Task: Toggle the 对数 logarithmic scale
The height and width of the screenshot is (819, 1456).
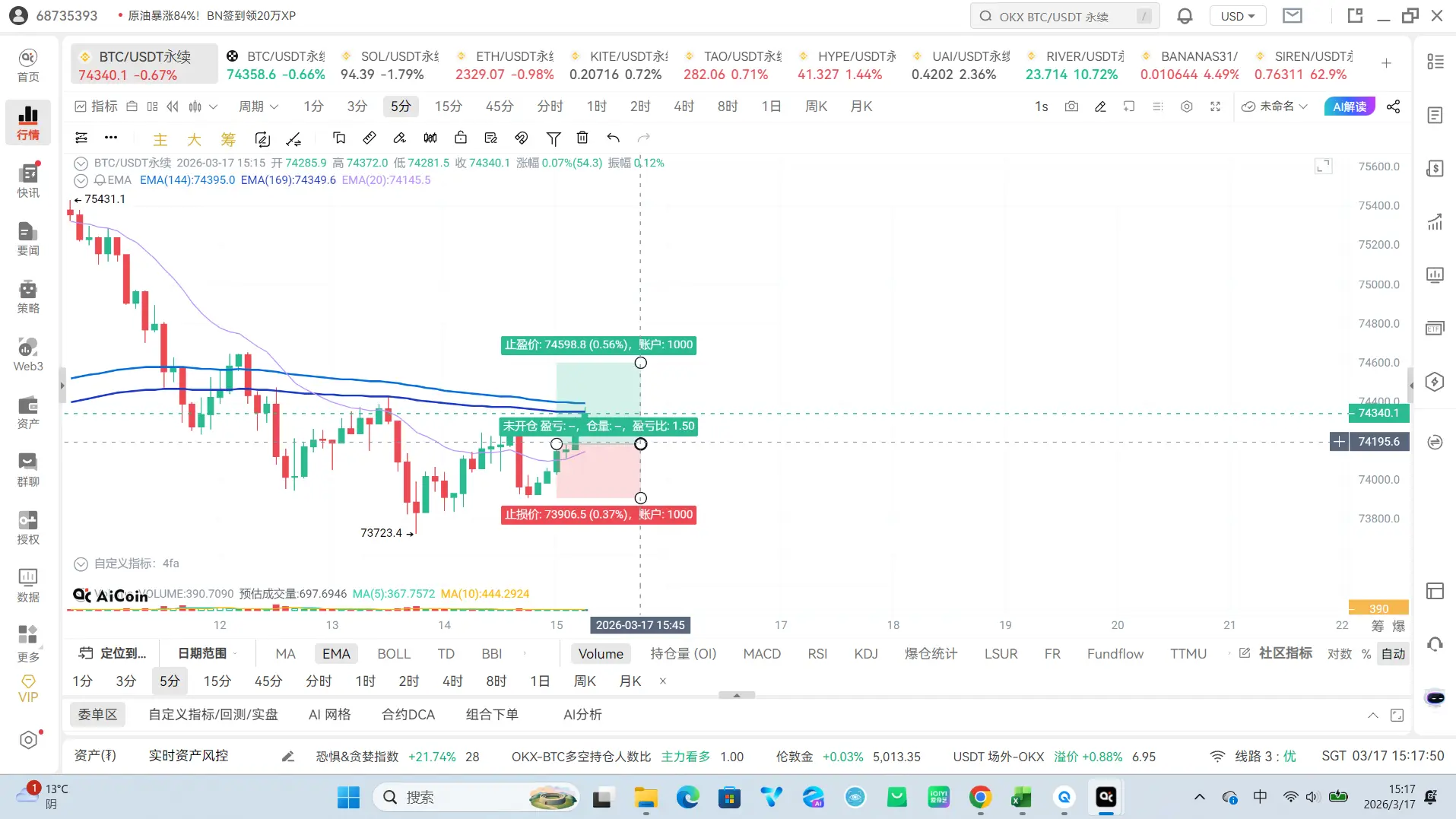Action: coord(1340,654)
